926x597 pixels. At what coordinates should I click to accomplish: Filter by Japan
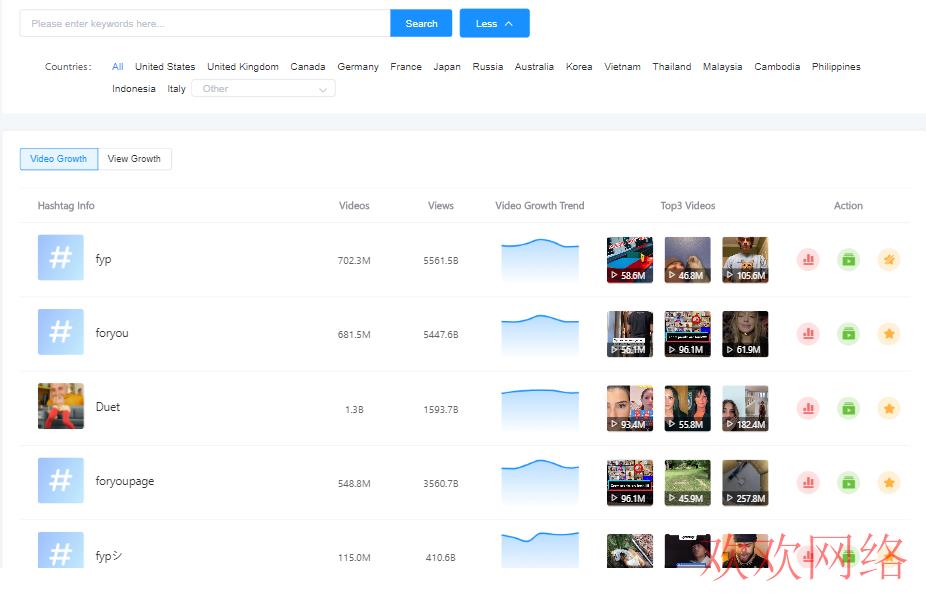click(x=447, y=67)
